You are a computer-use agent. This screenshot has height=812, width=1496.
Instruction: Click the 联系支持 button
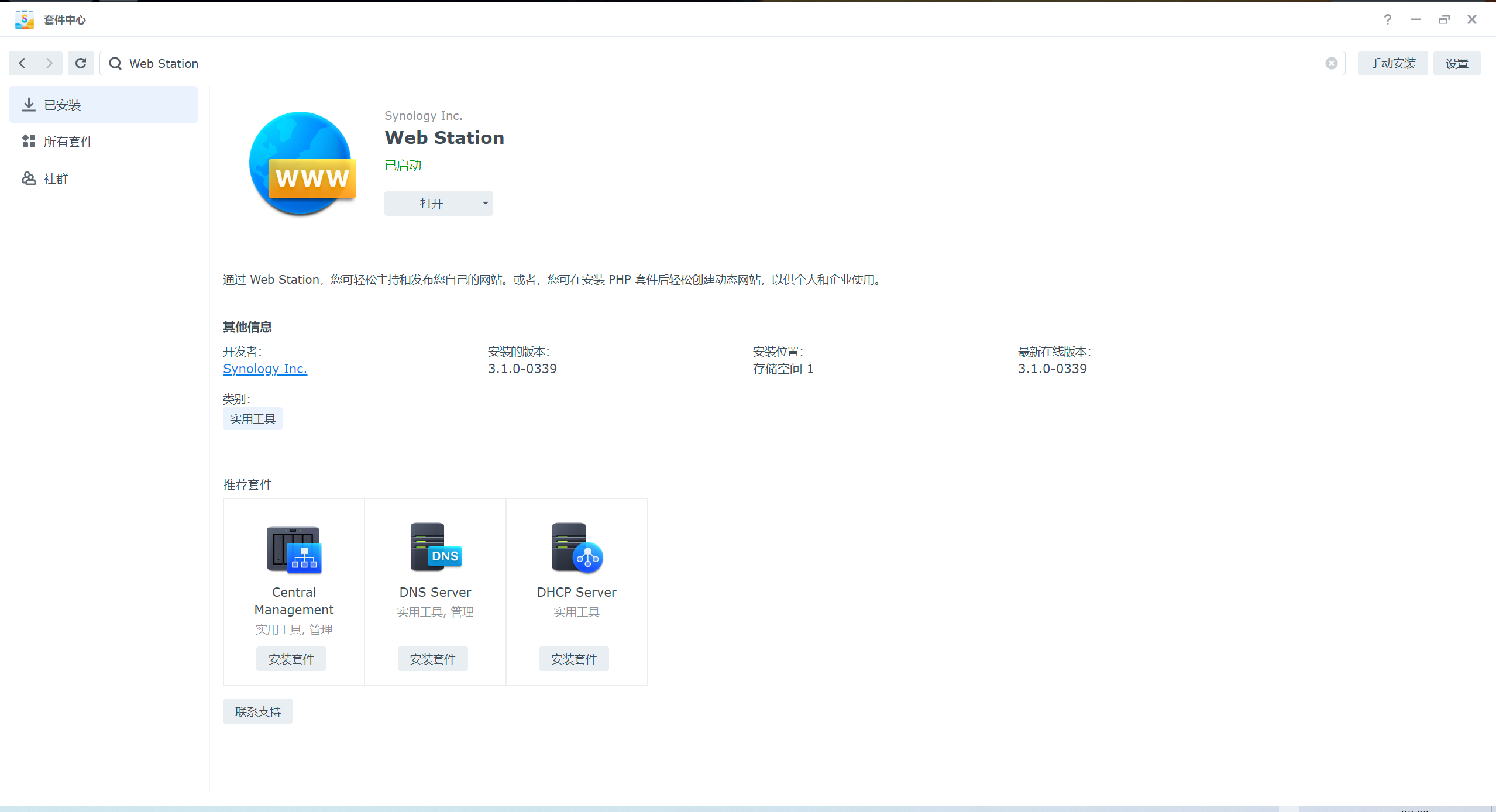click(x=258, y=712)
